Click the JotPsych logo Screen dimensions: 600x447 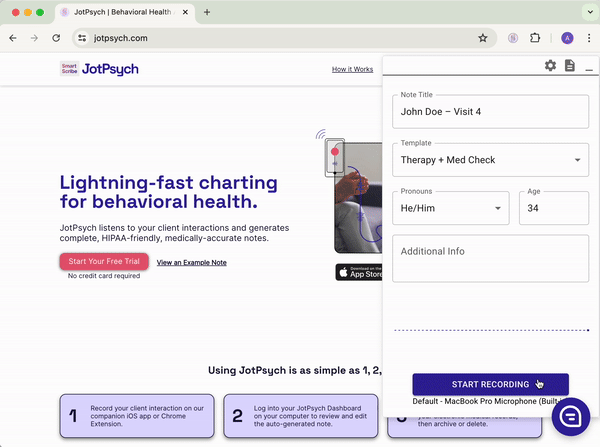(x=99, y=69)
